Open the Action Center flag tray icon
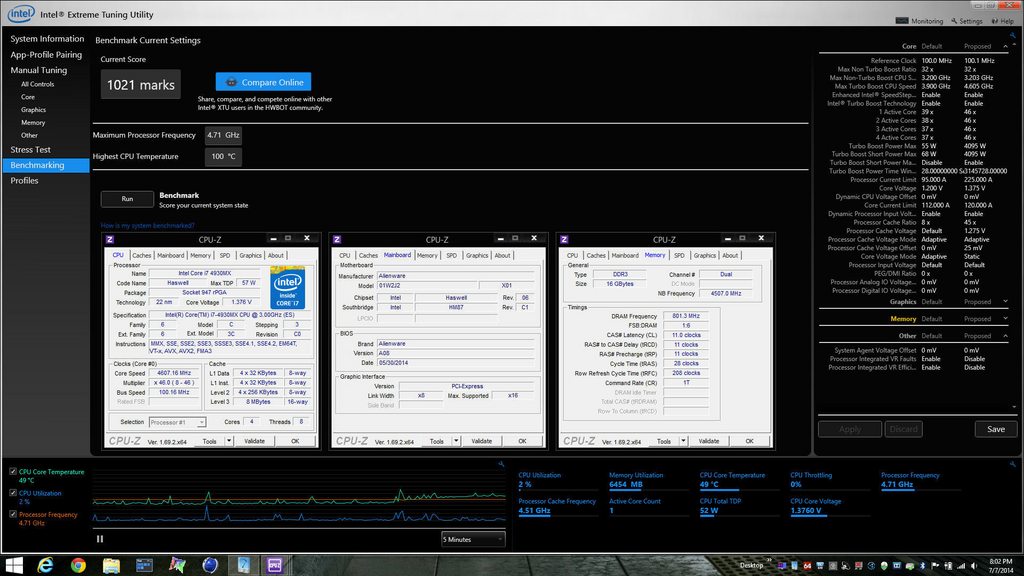 coord(935,566)
